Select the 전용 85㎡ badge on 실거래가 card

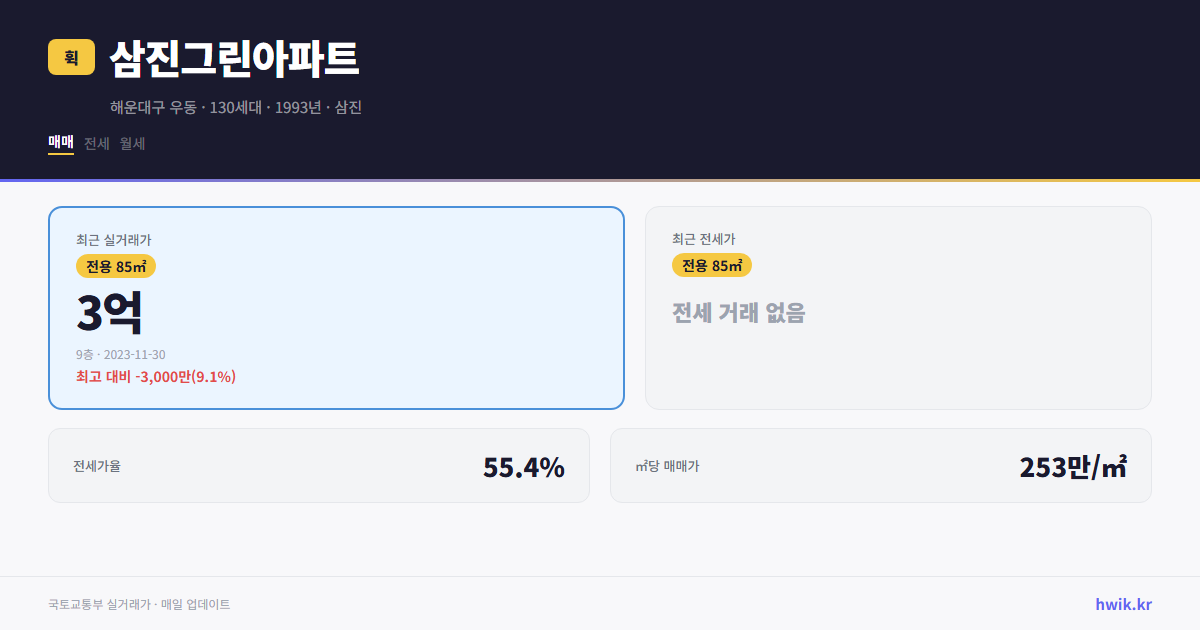[x=114, y=266]
